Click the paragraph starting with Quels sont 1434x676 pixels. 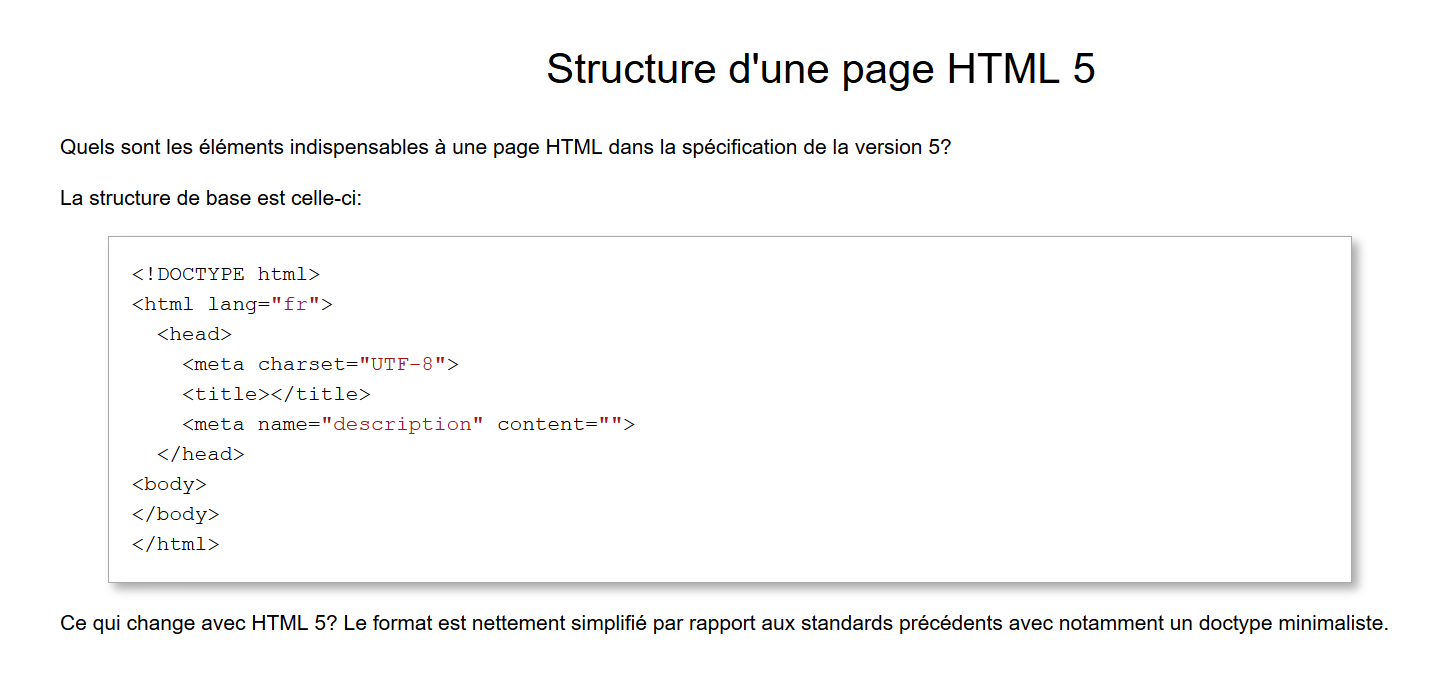tap(505, 147)
